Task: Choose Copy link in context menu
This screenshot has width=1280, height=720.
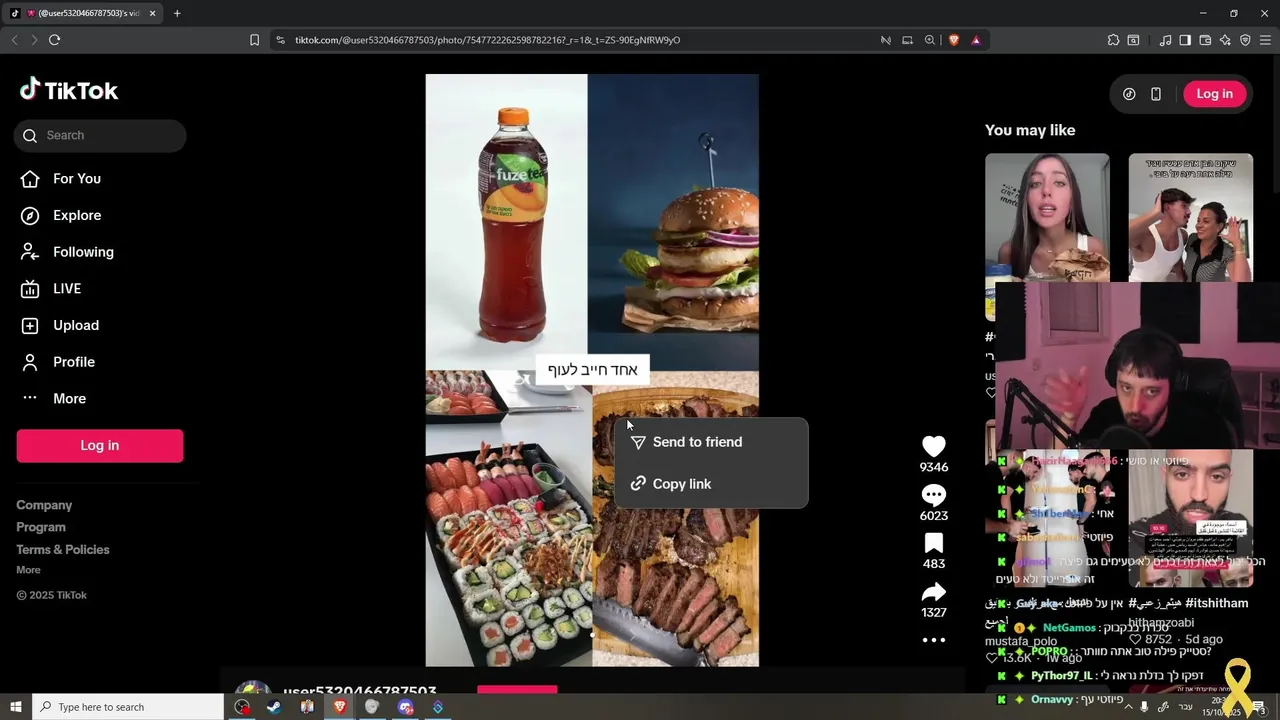Action: (711, 484)
